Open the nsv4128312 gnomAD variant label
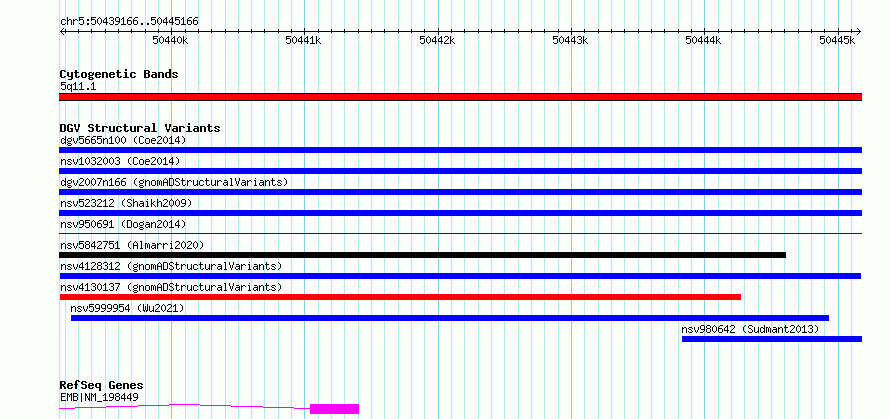Screen dimensions: 890x419 [171, 266]
